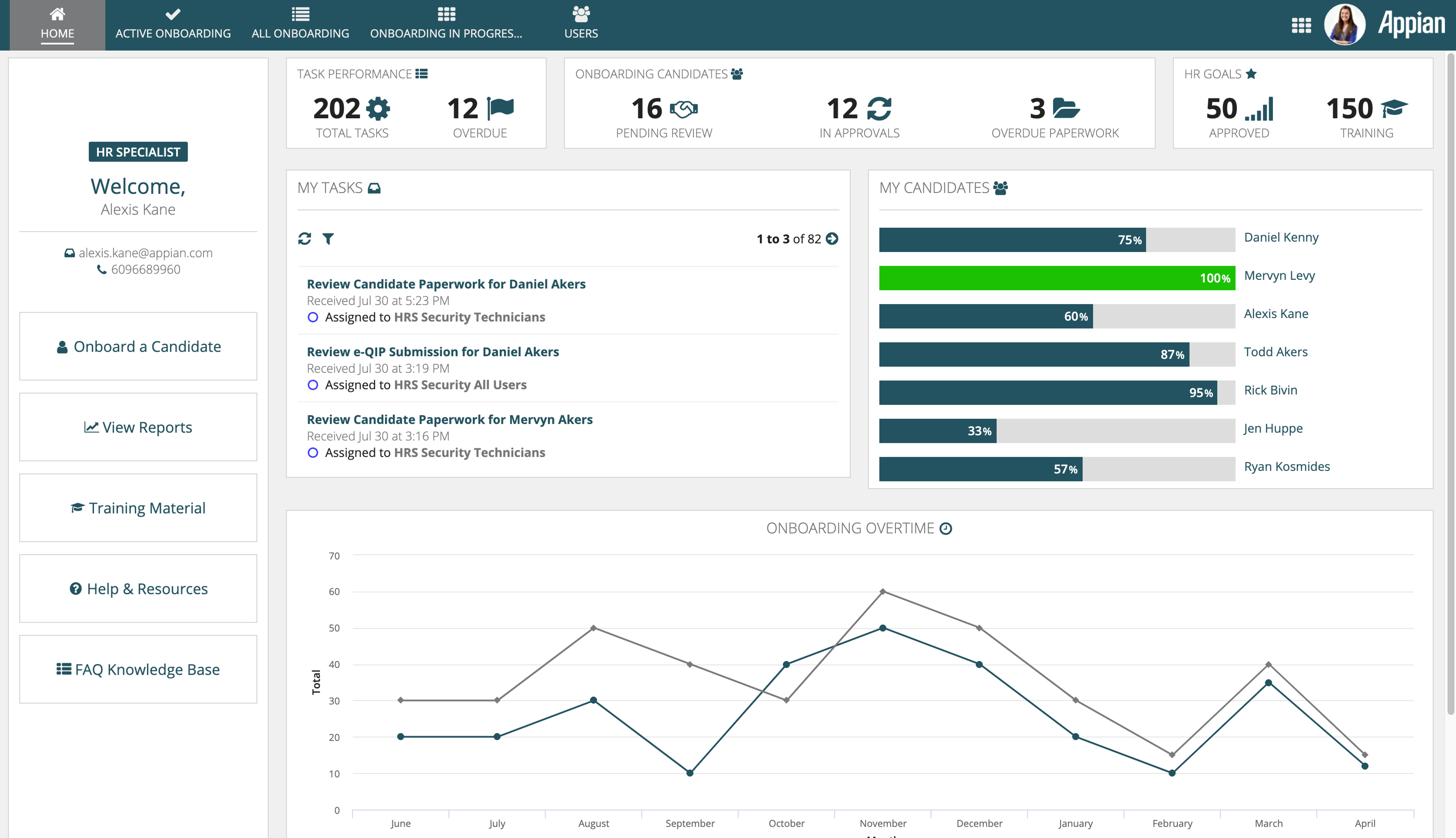Click the November peak point at 60
The width and height of the screenshot is (1456, 838).
(883, 592)
